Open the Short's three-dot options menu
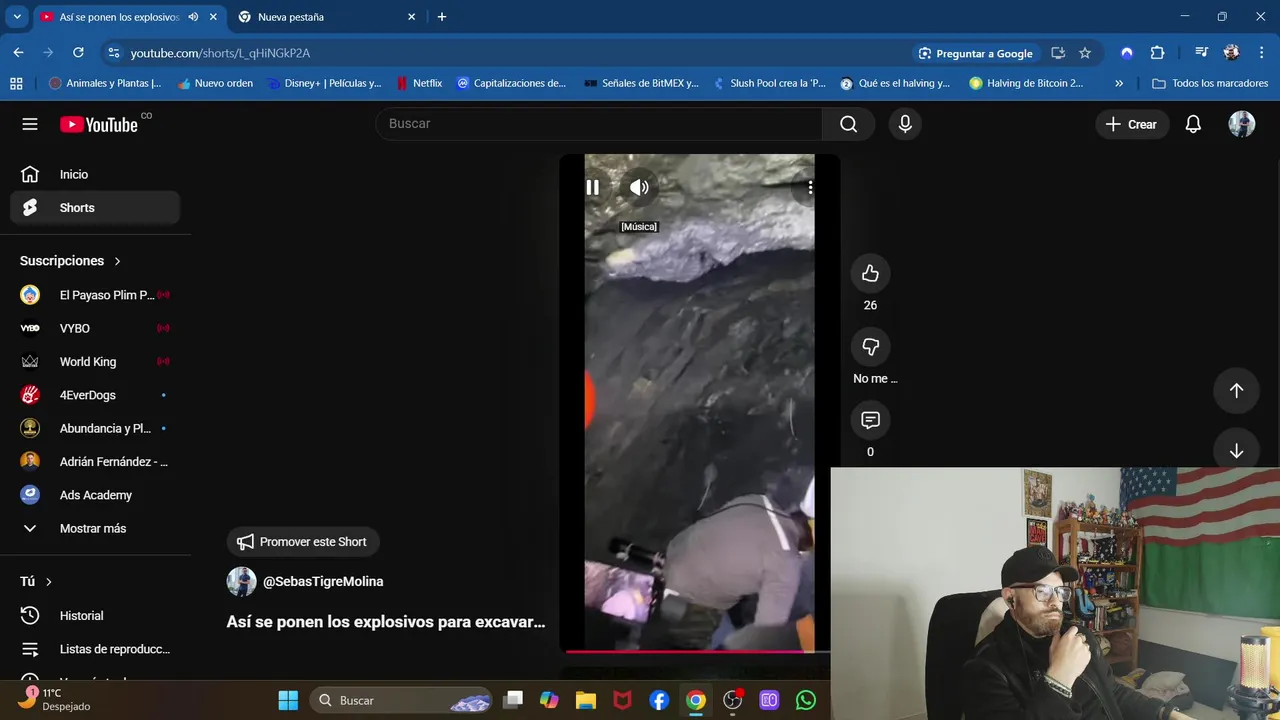Image resolution: width=1280 pixels, height=720 pixels. coord(809,187)
